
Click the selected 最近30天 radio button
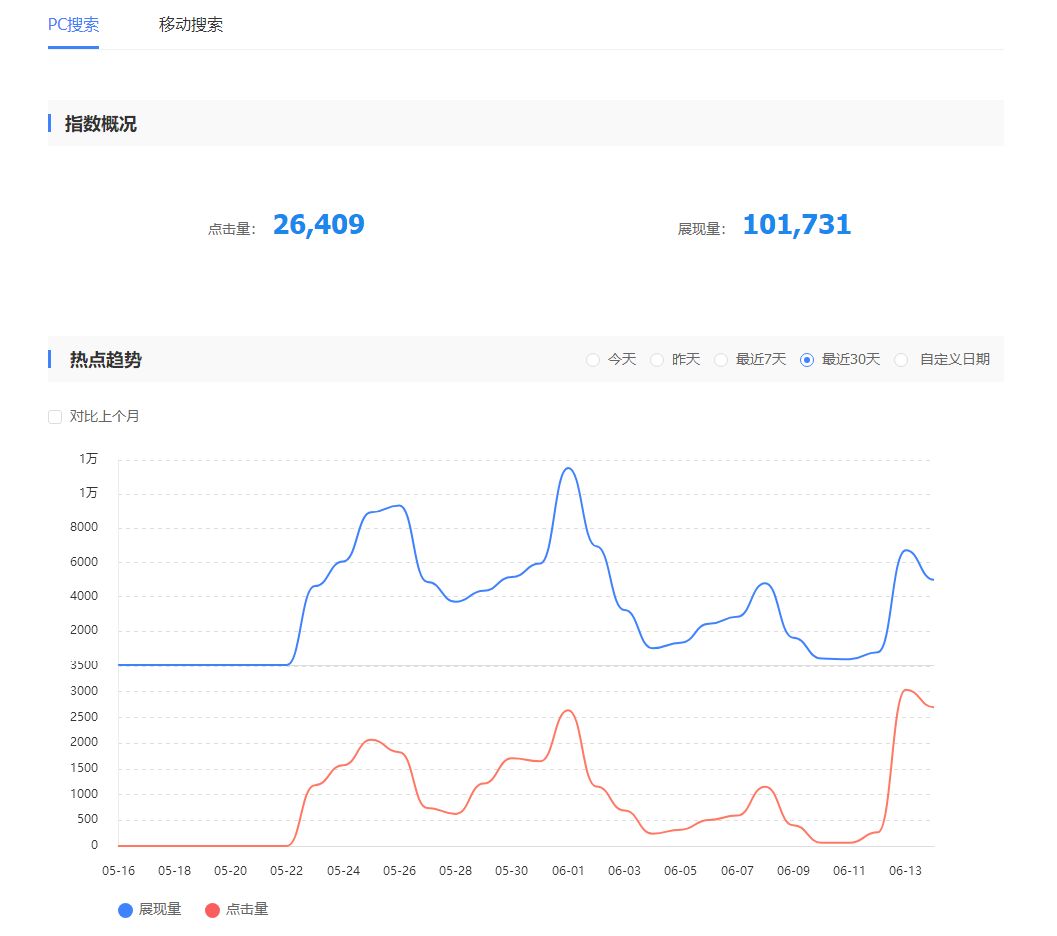point(807,360)
